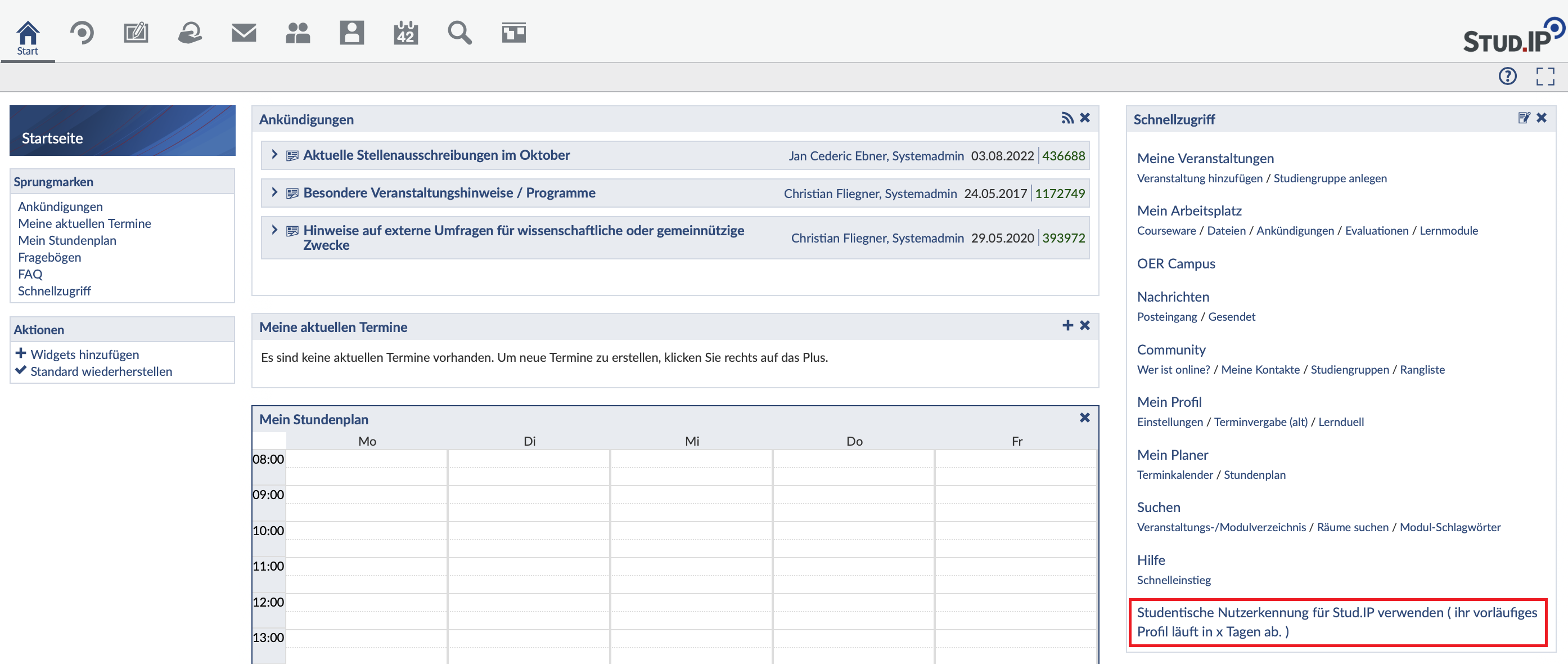Image resolution: width=1568 pixels, height=664 pixels.
Task: Open the tools/resources icon in top bar
Action: tap(513, 32)
